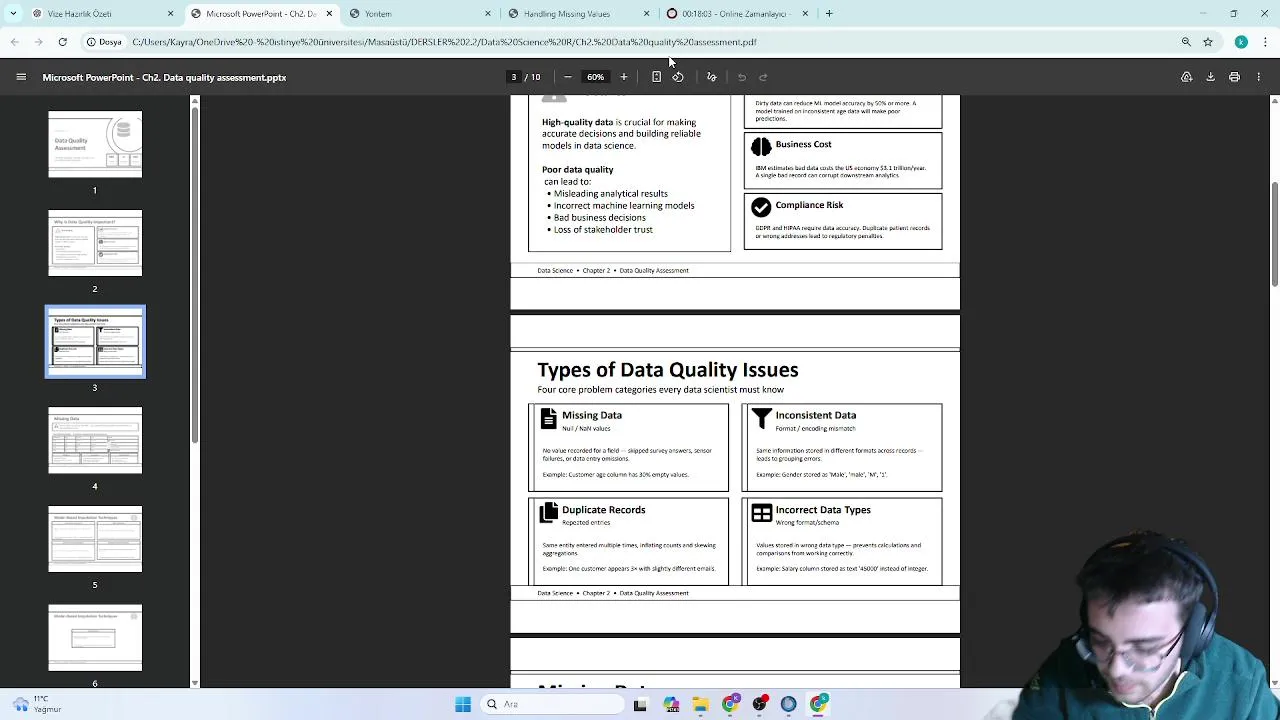Click the Types of Data Quality Issues title
The image size is (1280, 720).
668,370
